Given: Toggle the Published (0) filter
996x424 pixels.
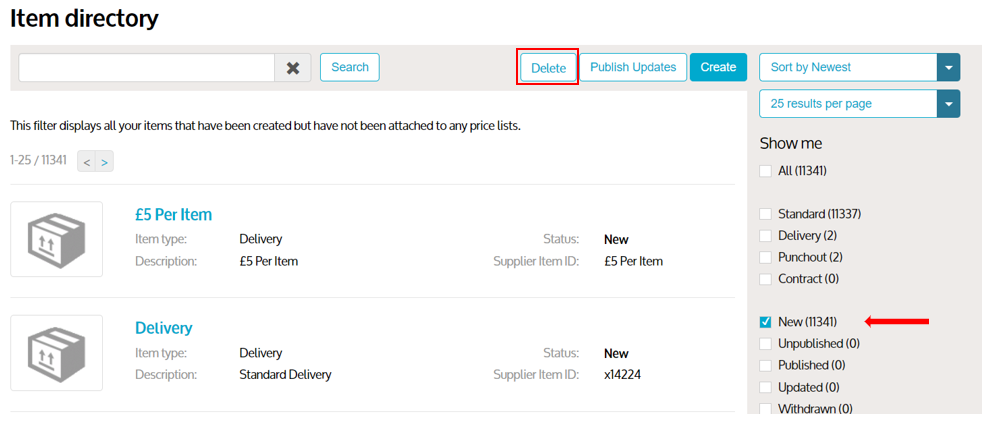Looking at the screenshot, I should coord(766,365).
